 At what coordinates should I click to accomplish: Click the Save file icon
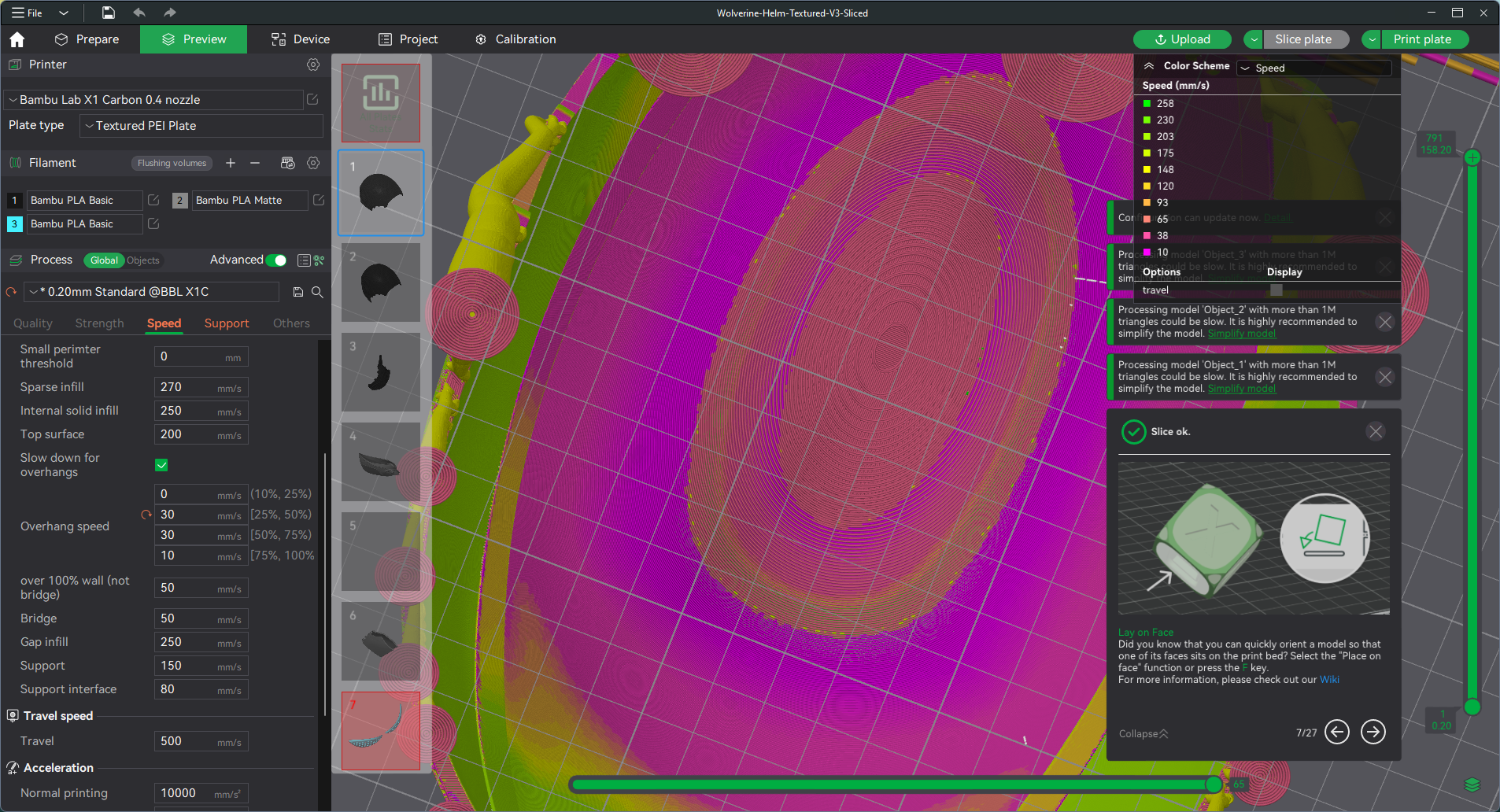pos(109,13)
